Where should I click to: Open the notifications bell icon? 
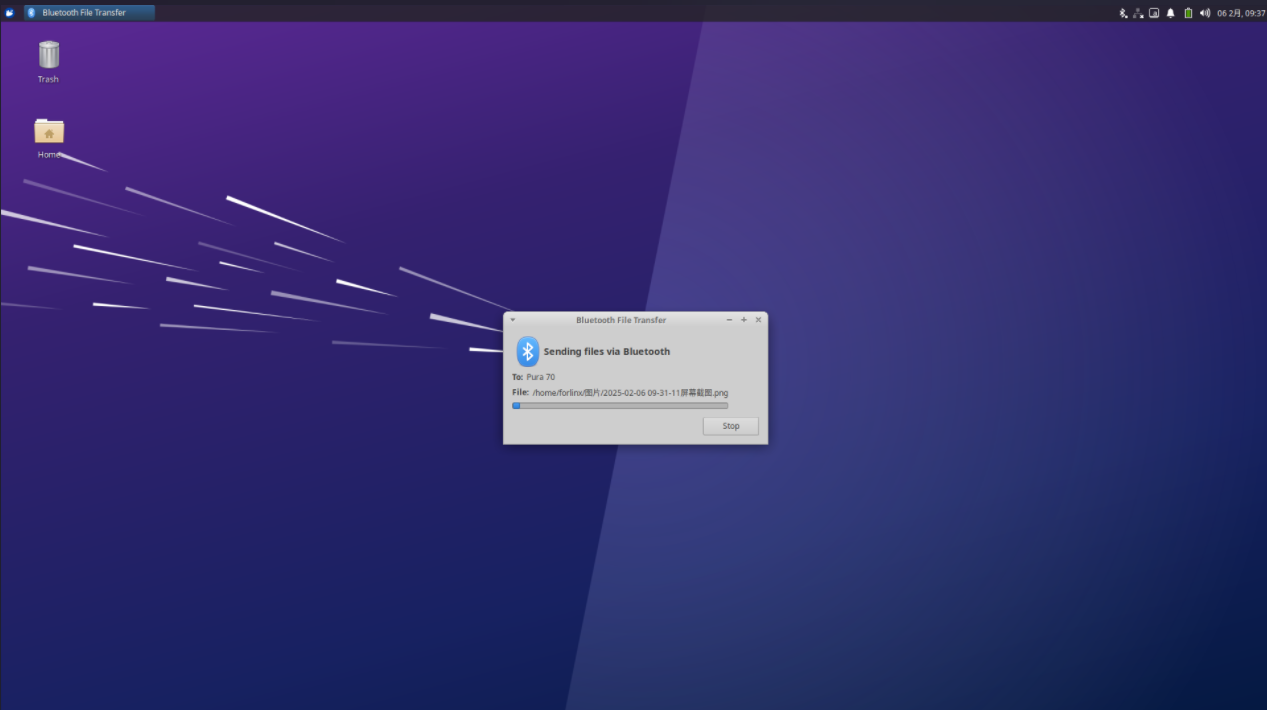tap(1171, 13)
